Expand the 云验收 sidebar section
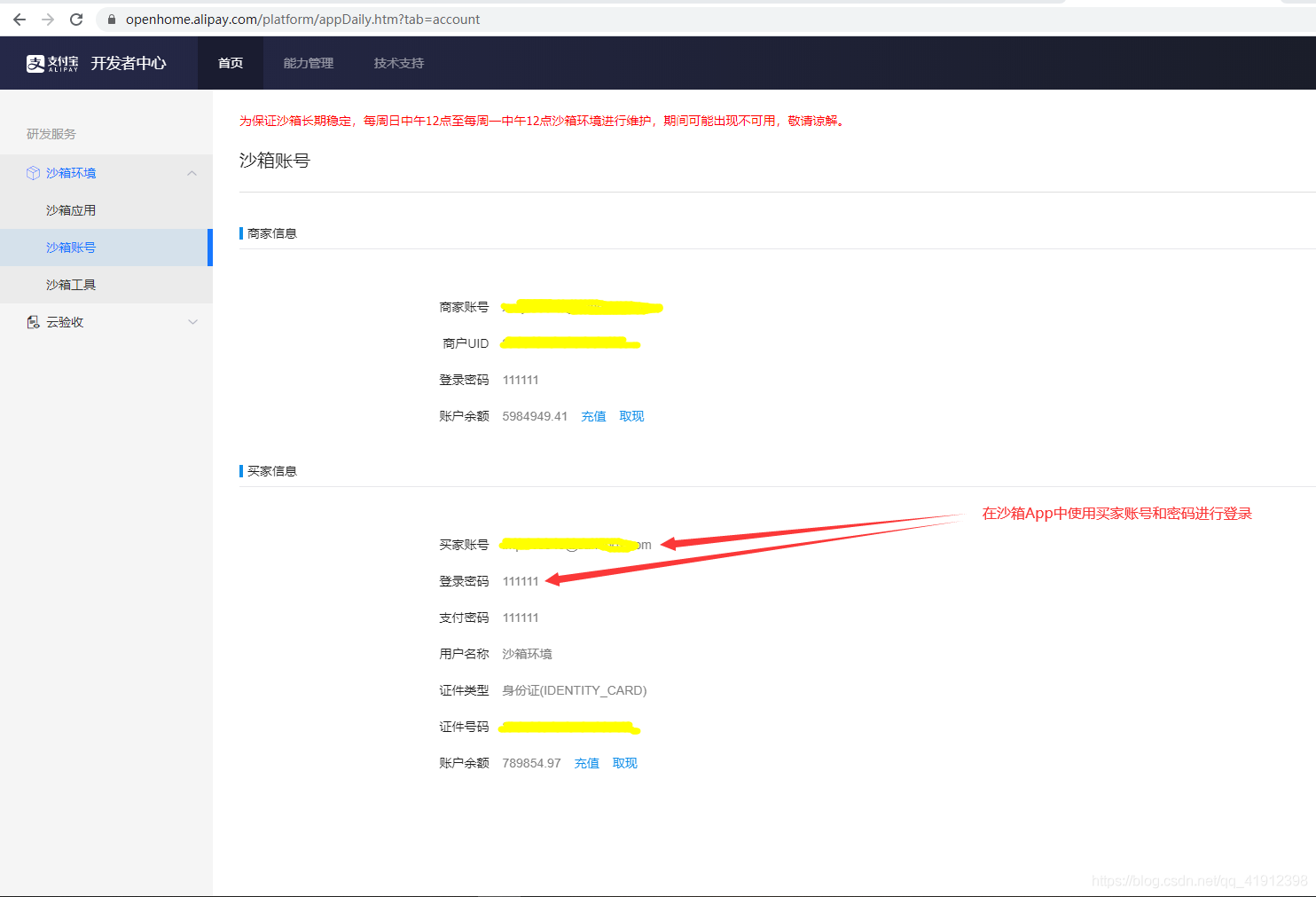The width and height of the screenshot is (1316, 897). click(192, 322)
